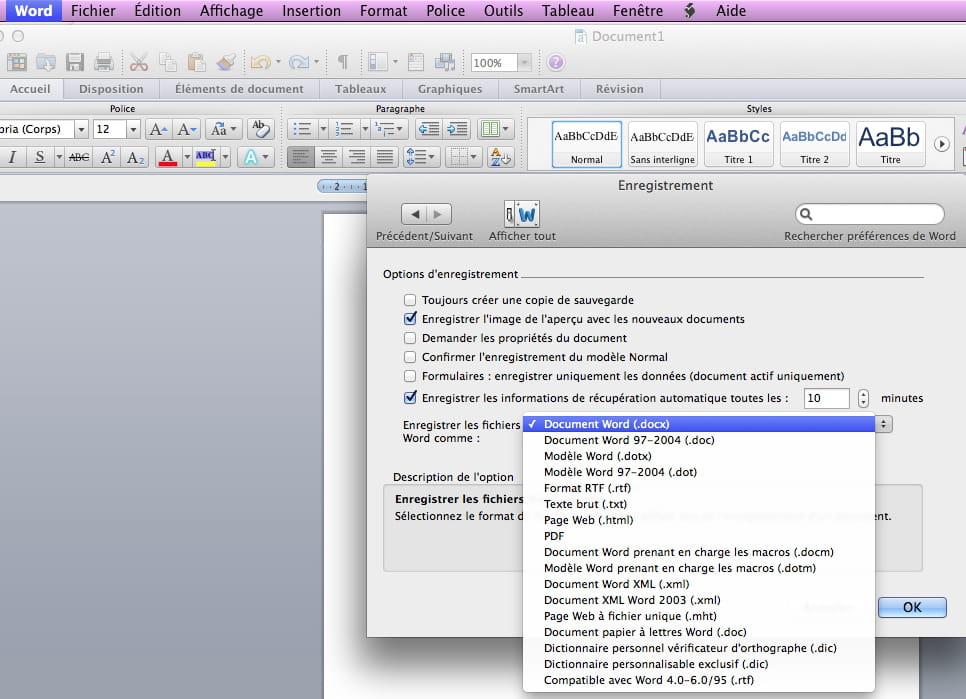The width and height of the screenshot is (966, 699).
Task: Open the numbered list style dropdown arrow
Action: click(x=365, y=129)
